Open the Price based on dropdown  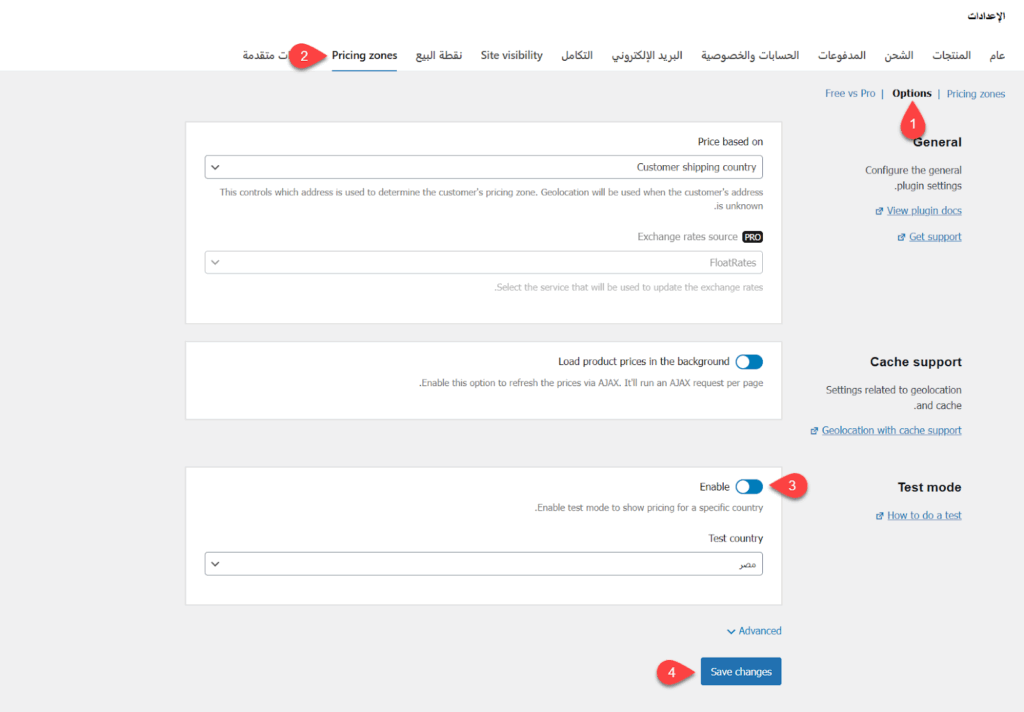483,167
